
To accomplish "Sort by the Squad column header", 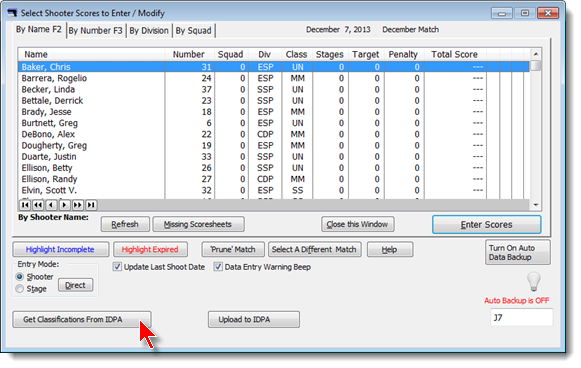I will coord(231,54).
